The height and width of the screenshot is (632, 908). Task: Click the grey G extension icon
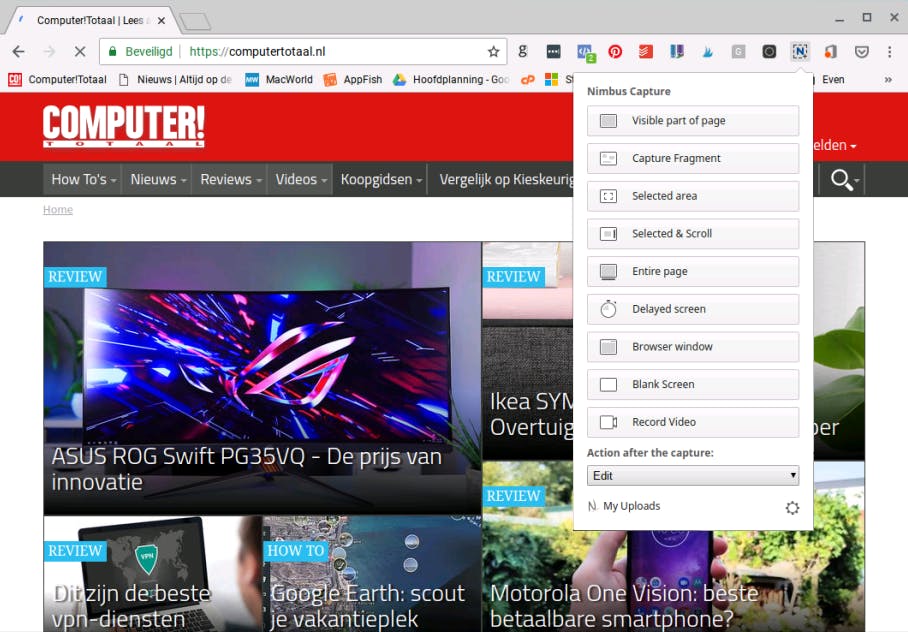click(738, 52)
